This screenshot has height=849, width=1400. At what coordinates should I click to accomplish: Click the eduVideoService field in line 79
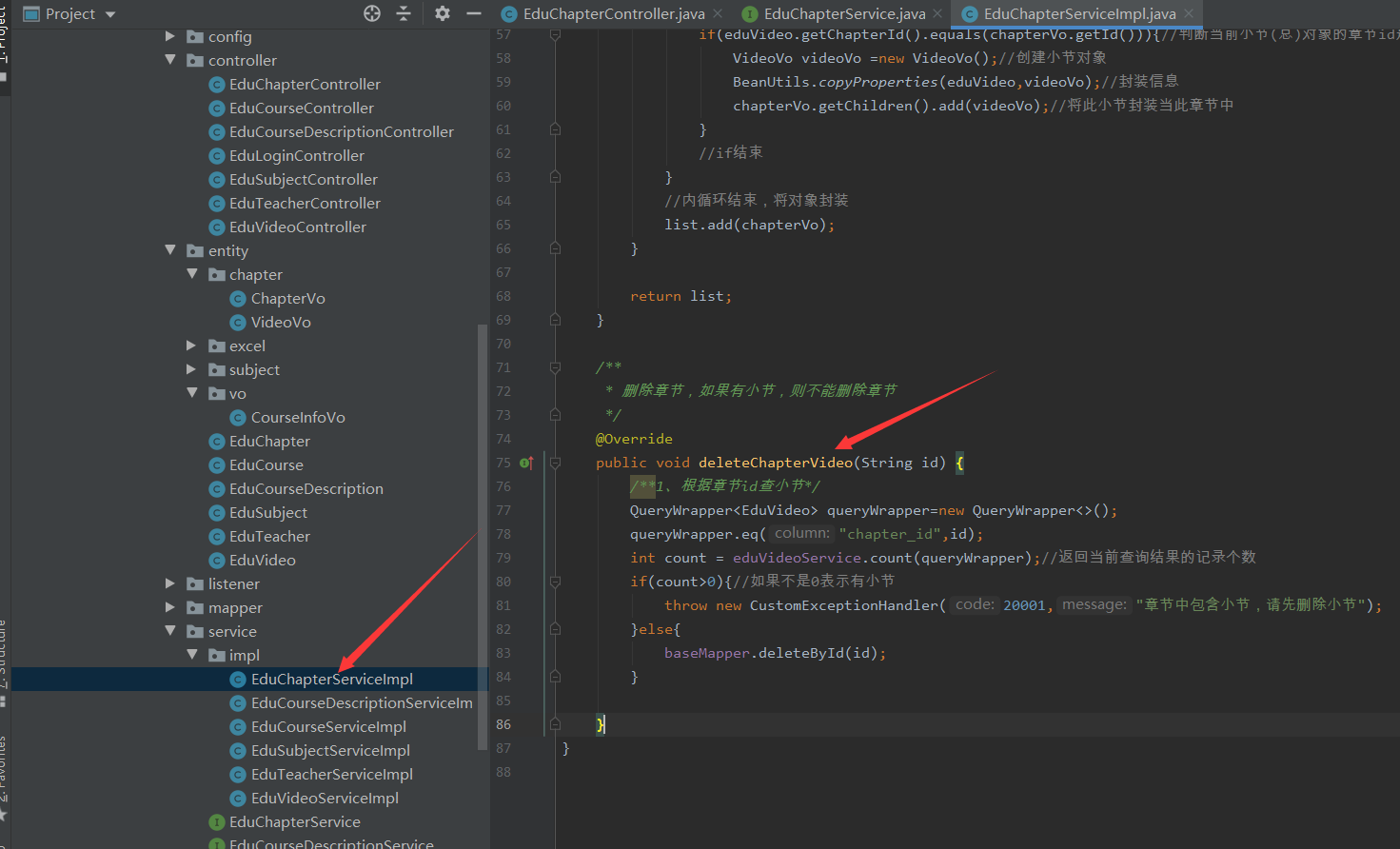pos(797,558)
